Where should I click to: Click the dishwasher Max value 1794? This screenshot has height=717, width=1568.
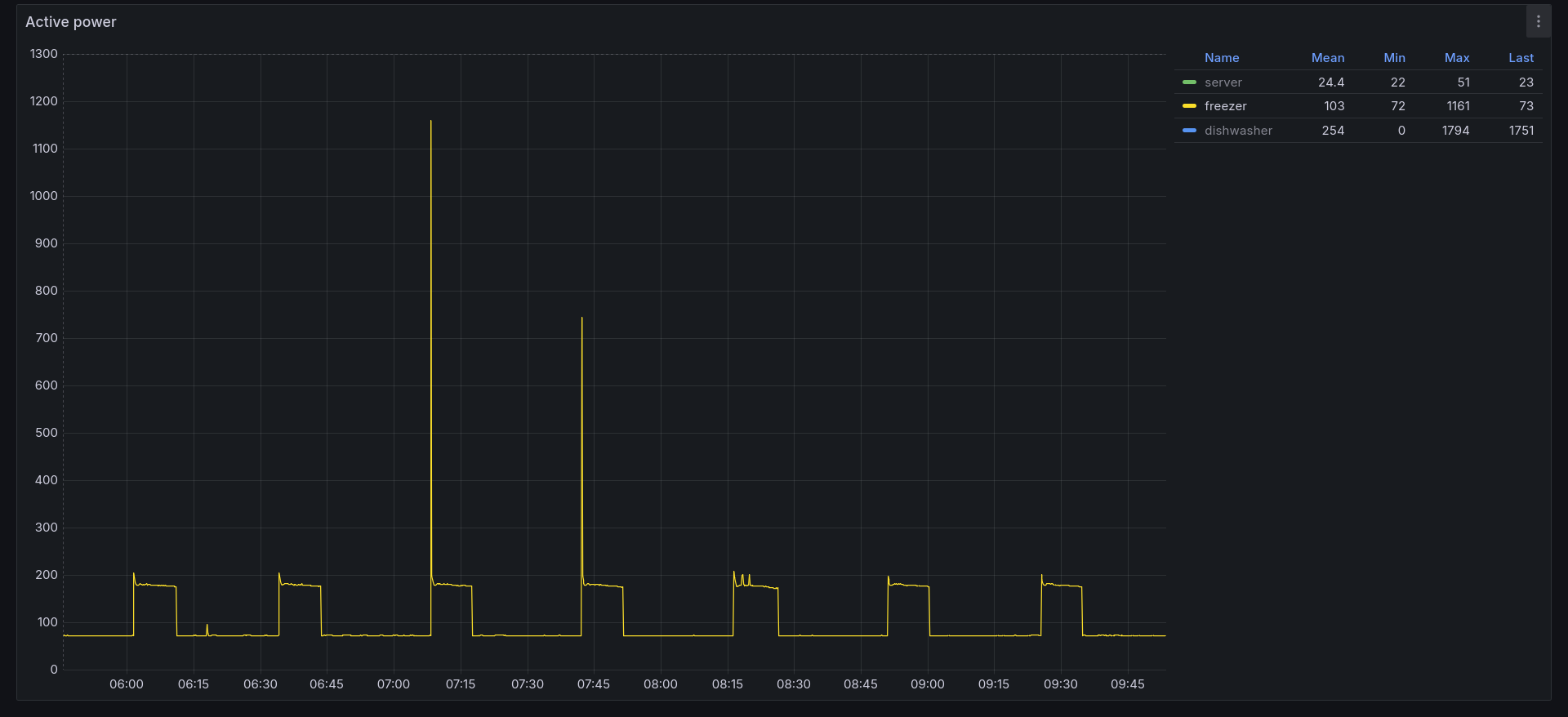[1455, 131]
